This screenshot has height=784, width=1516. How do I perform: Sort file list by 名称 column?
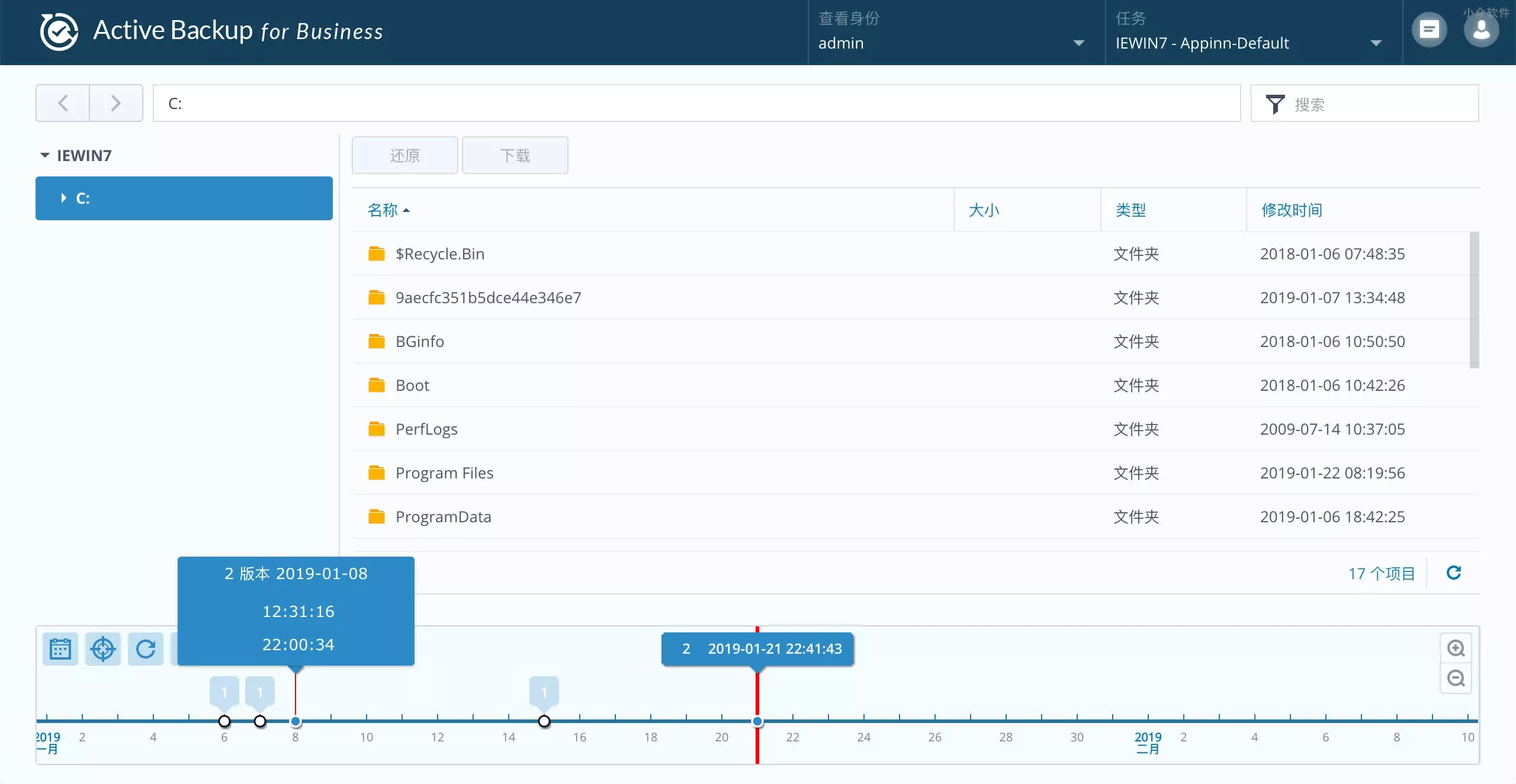383,210
